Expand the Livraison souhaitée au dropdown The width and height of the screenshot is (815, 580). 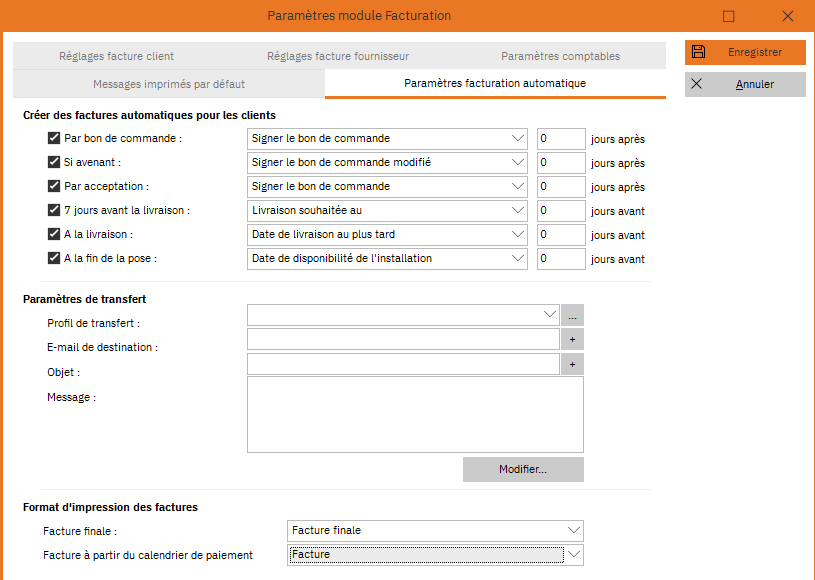[519, 210]
